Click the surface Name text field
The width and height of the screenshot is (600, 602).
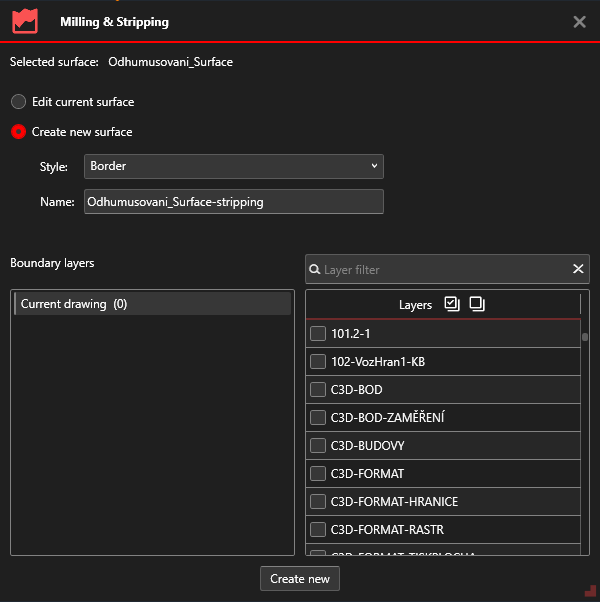point(234,202)
